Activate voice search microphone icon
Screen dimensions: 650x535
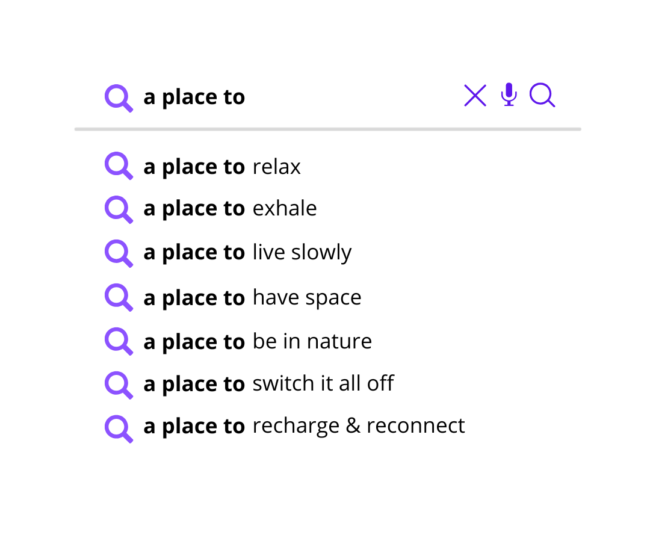[509, 94]
